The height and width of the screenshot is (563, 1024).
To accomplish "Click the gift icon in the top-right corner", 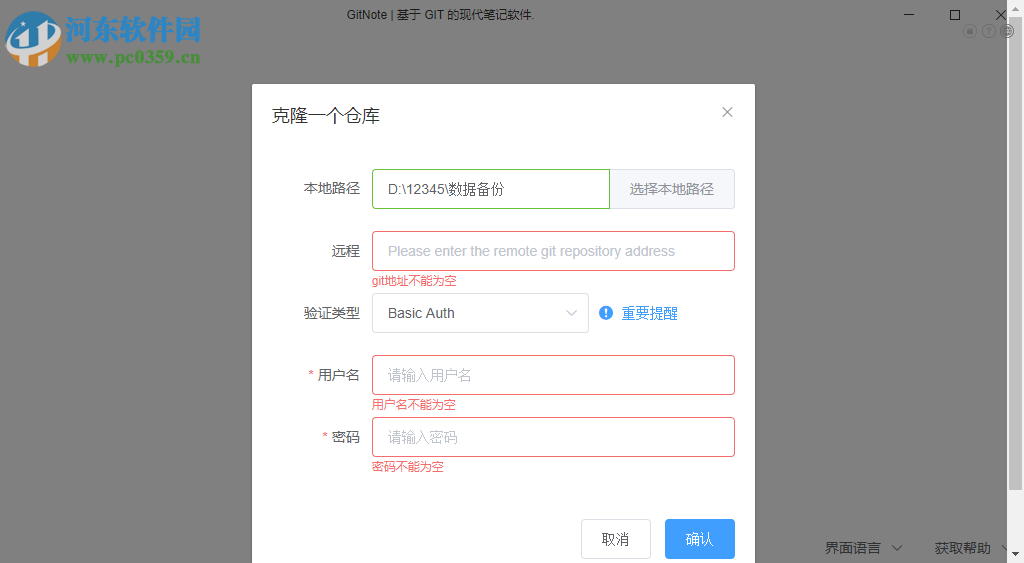I will (970, 31).
